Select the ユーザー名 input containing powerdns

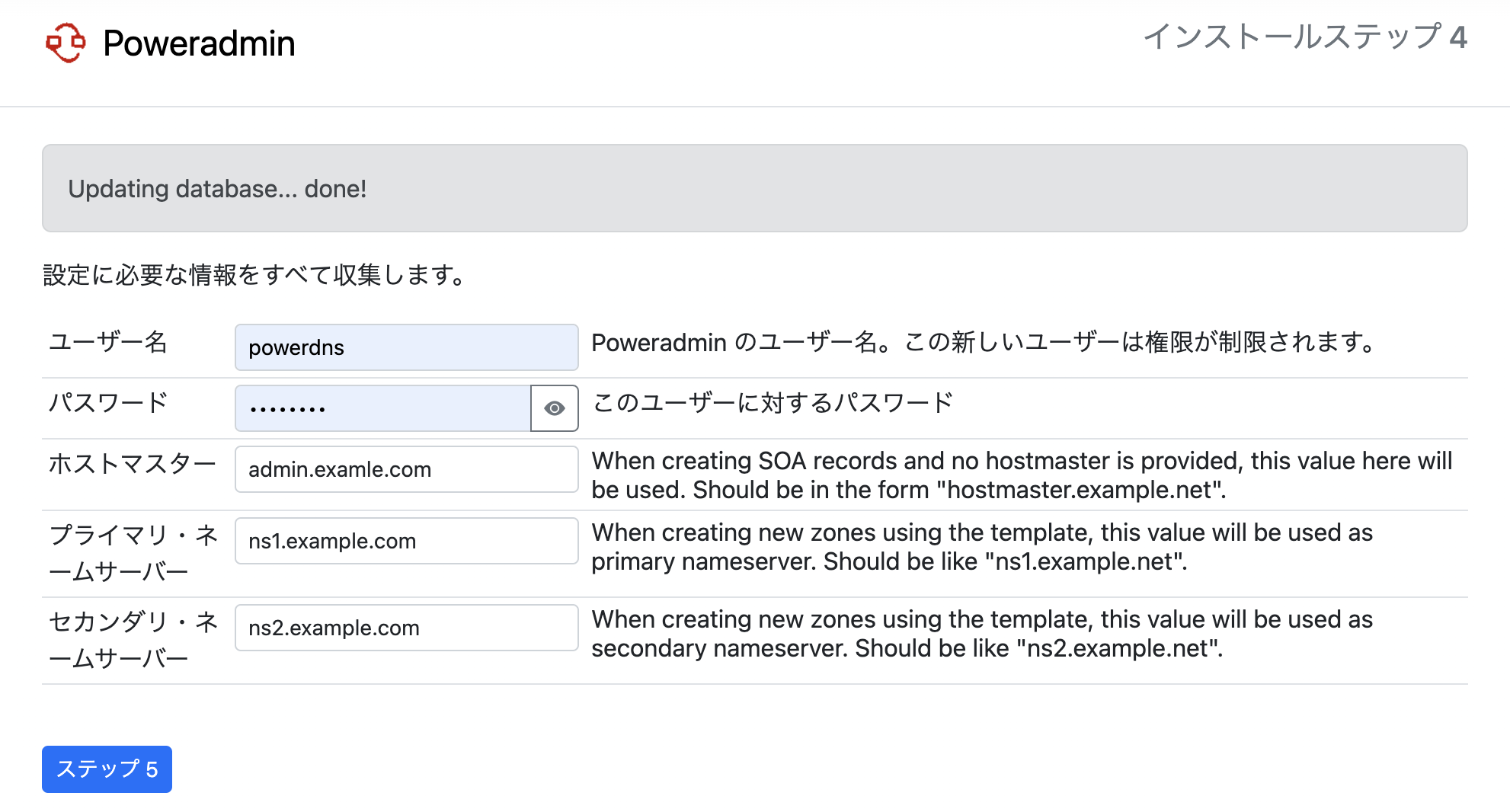click(x=406, y=347)
